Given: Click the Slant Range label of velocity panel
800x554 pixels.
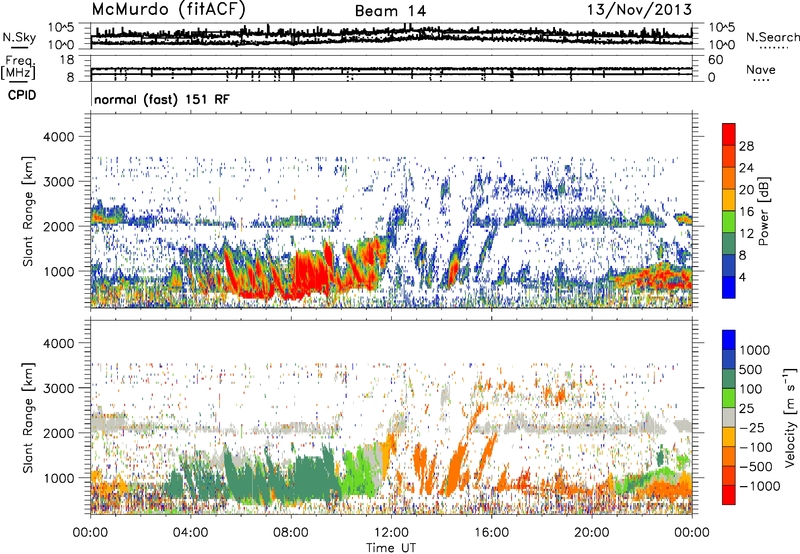Looking at the screenshot, I should 28,418.
